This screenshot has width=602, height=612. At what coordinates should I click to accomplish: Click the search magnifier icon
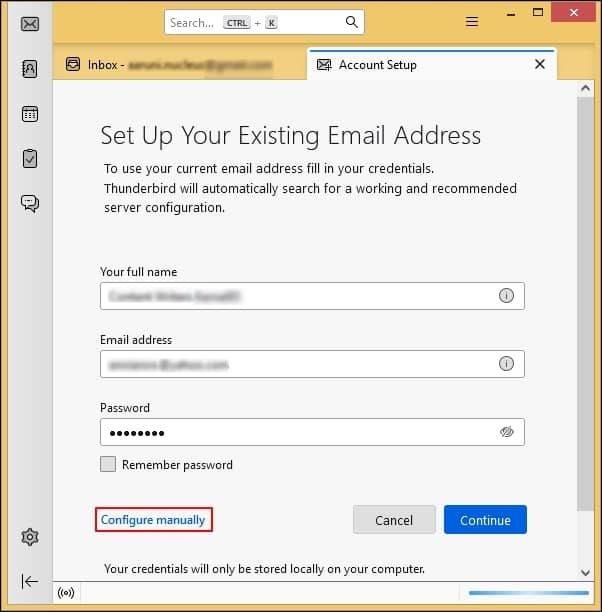[352, 22]
